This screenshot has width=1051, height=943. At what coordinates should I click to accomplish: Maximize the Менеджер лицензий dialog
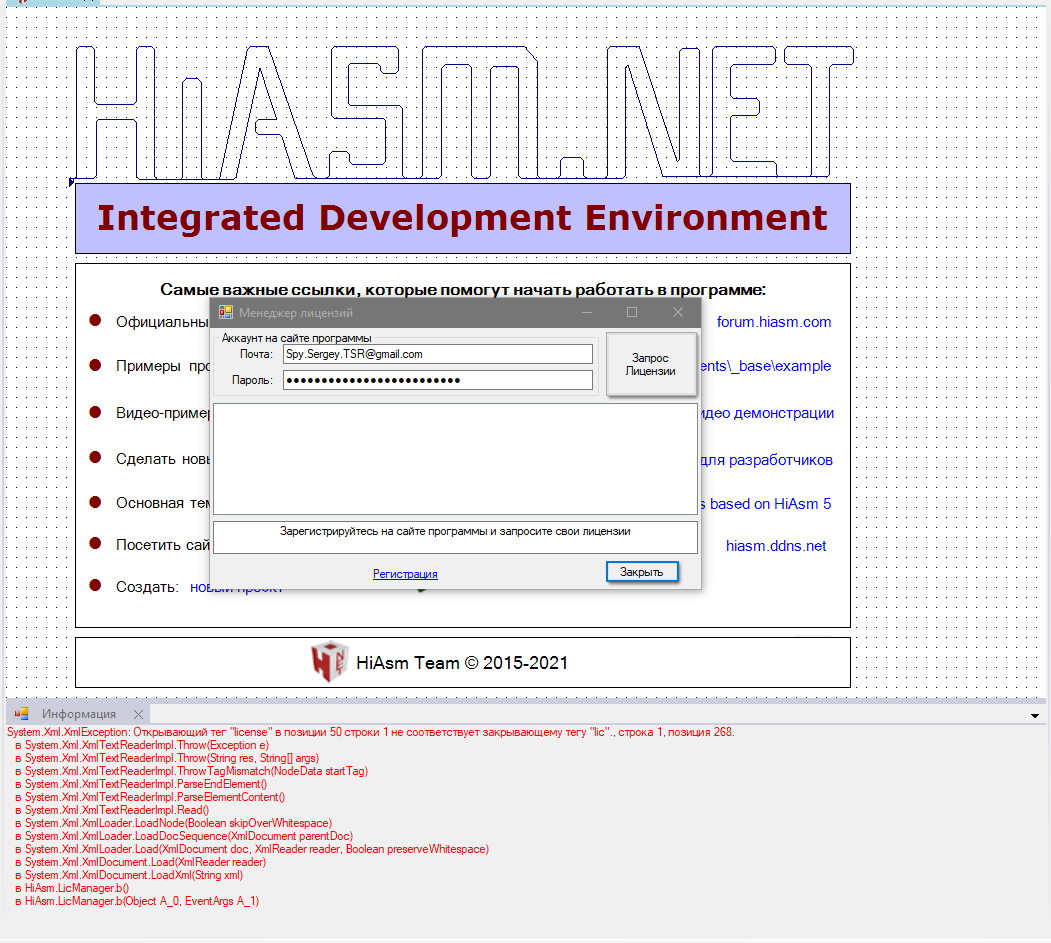point(632,312)
